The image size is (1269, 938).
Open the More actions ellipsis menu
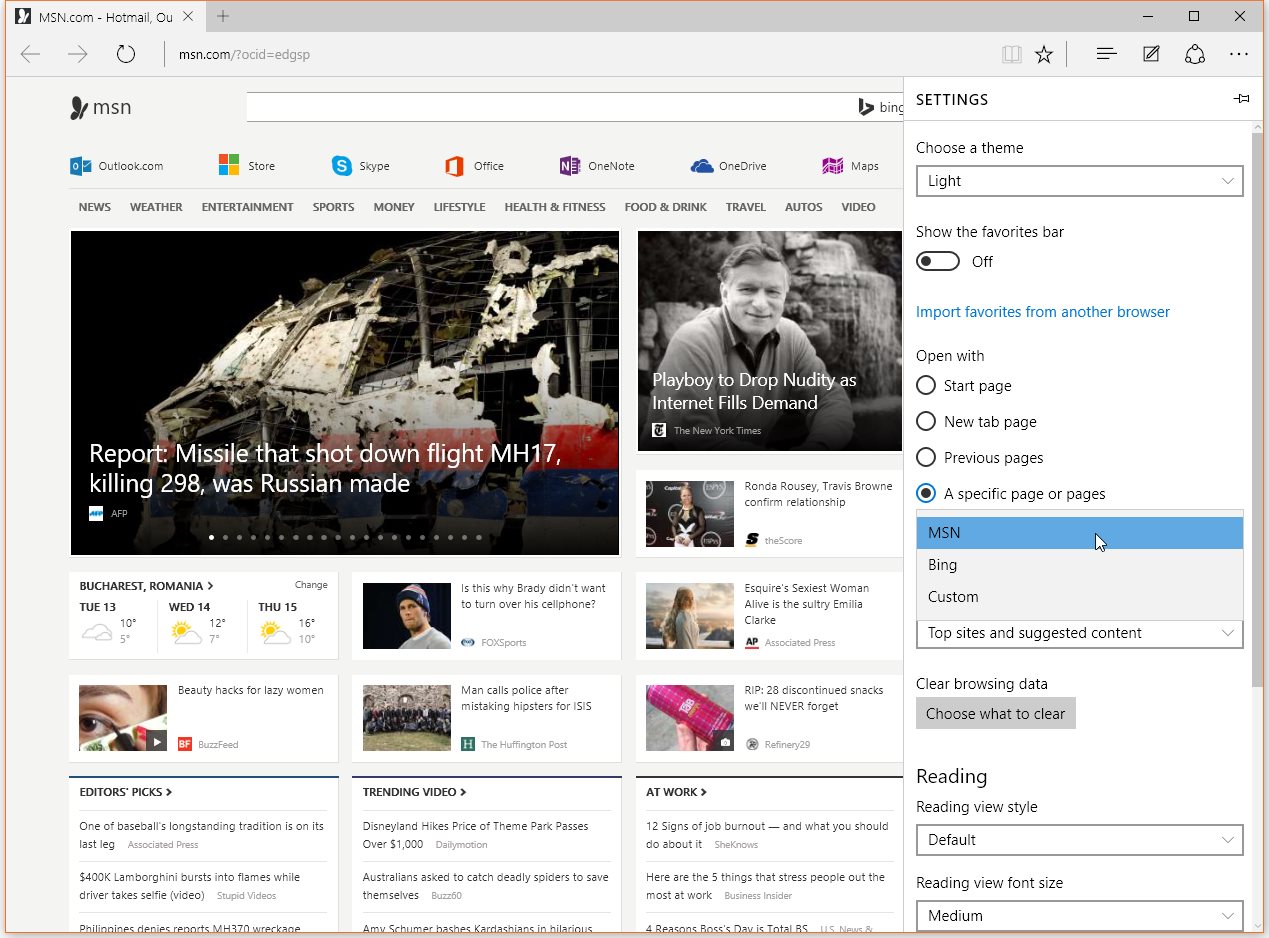1239,54
